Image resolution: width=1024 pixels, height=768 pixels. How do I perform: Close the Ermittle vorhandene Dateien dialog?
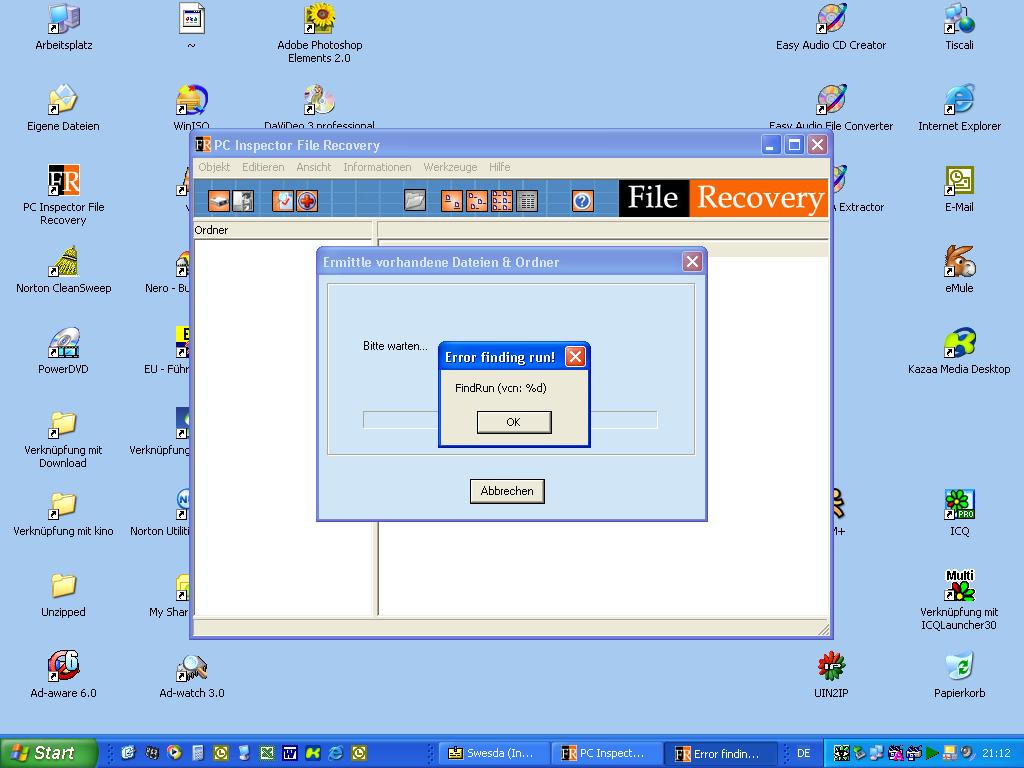692,262
